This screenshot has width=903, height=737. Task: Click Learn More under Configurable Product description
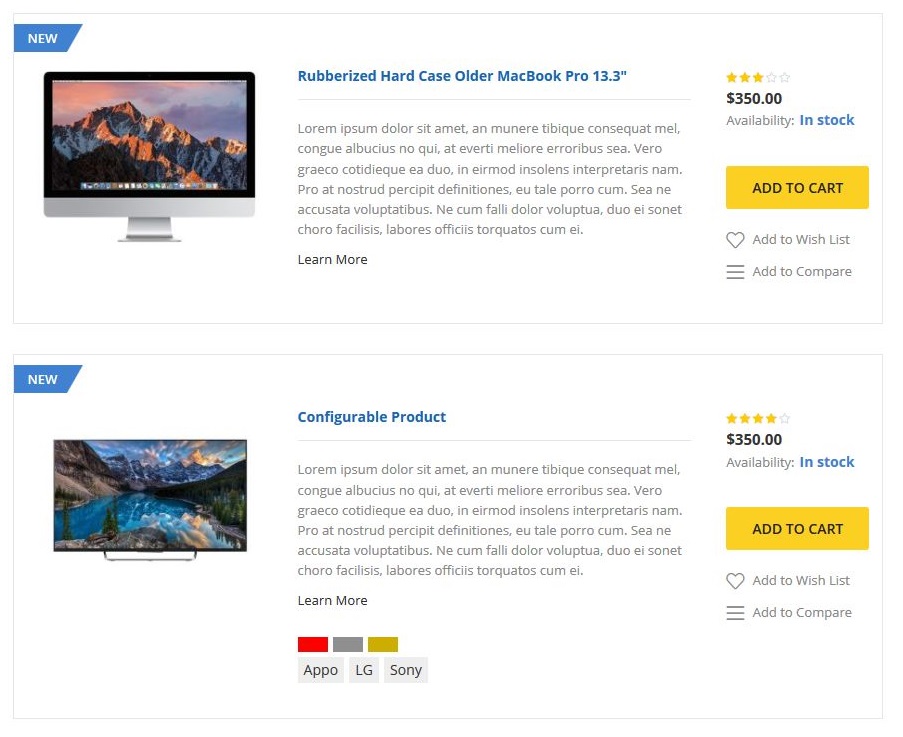click(x=332, y=601)
